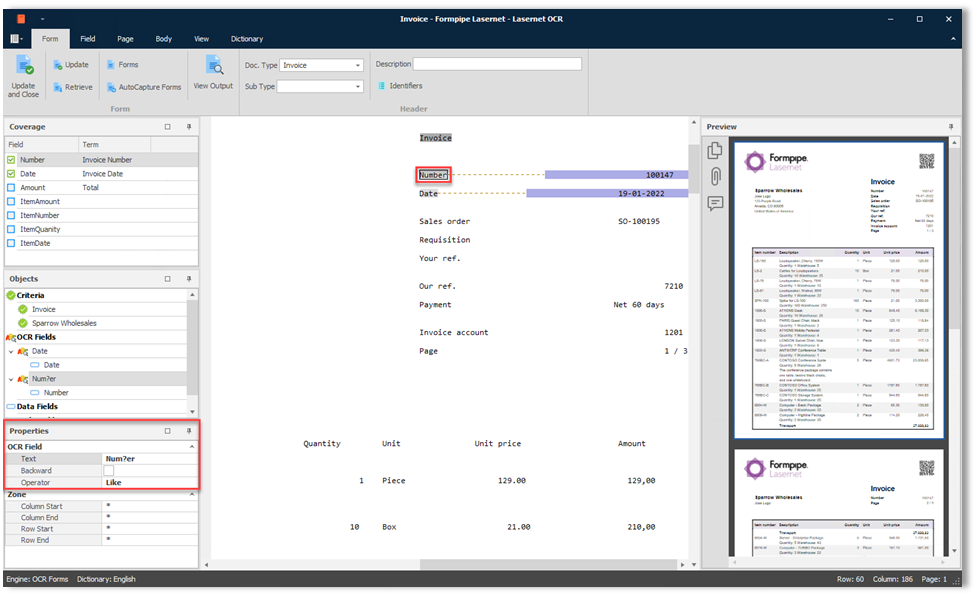Select the Sparrow Wholesales criteria item
This screenshot has height=596, width=977.
pos(64,323)
